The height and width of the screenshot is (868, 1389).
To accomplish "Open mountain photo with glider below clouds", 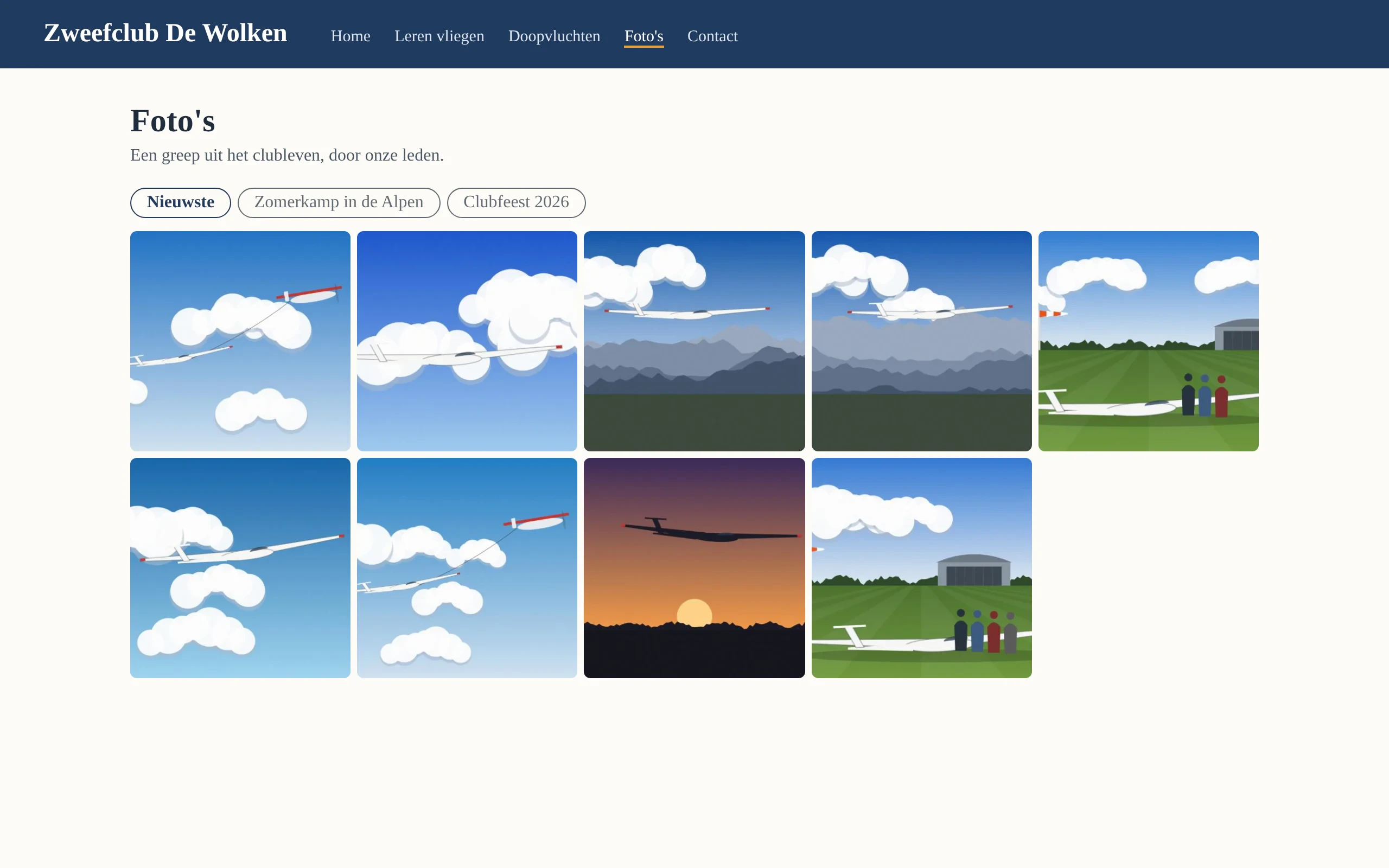I will pyautogui.click(x=694, y=341).
